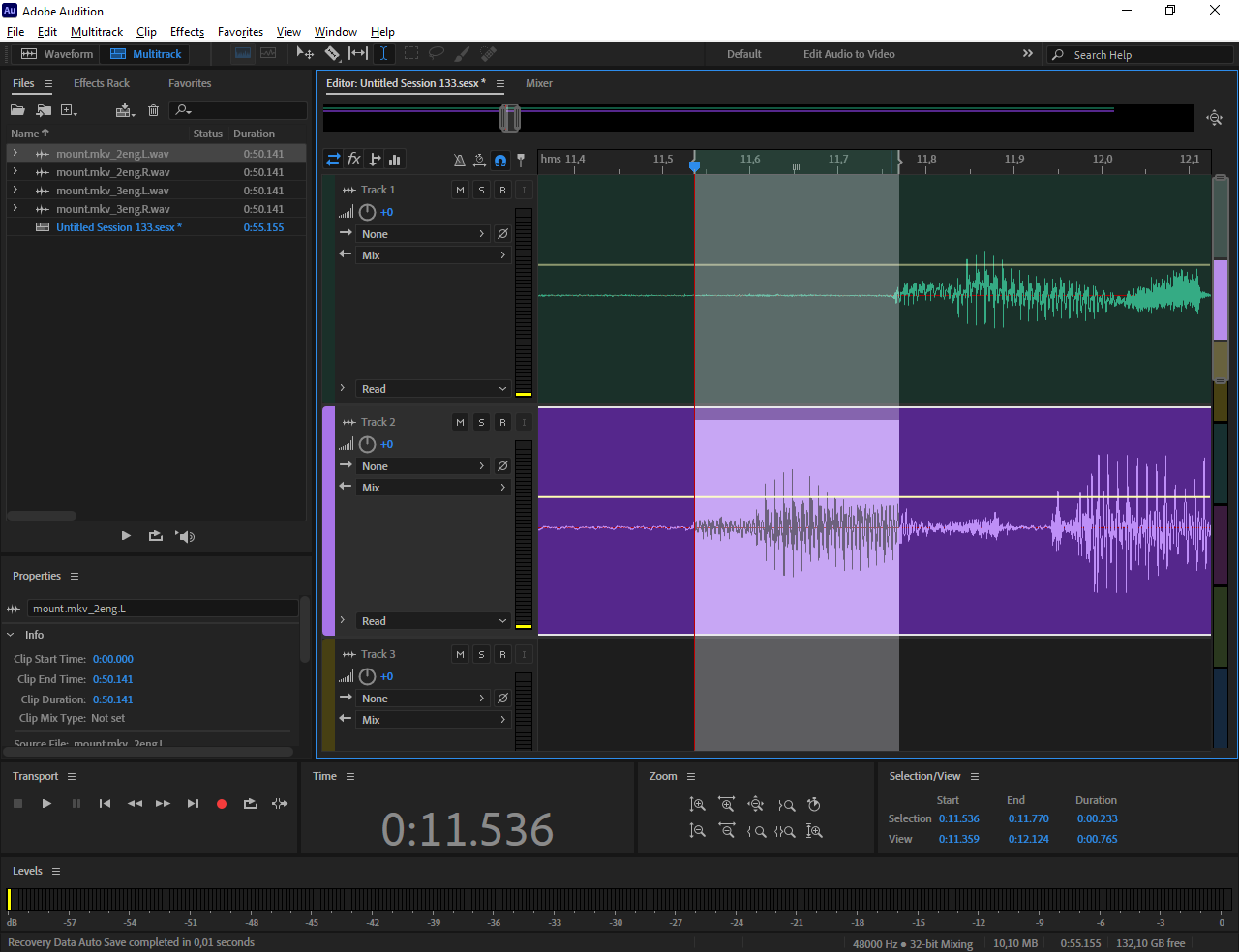Click Zoom In Time icon in Zoom panel

(727, 805)
